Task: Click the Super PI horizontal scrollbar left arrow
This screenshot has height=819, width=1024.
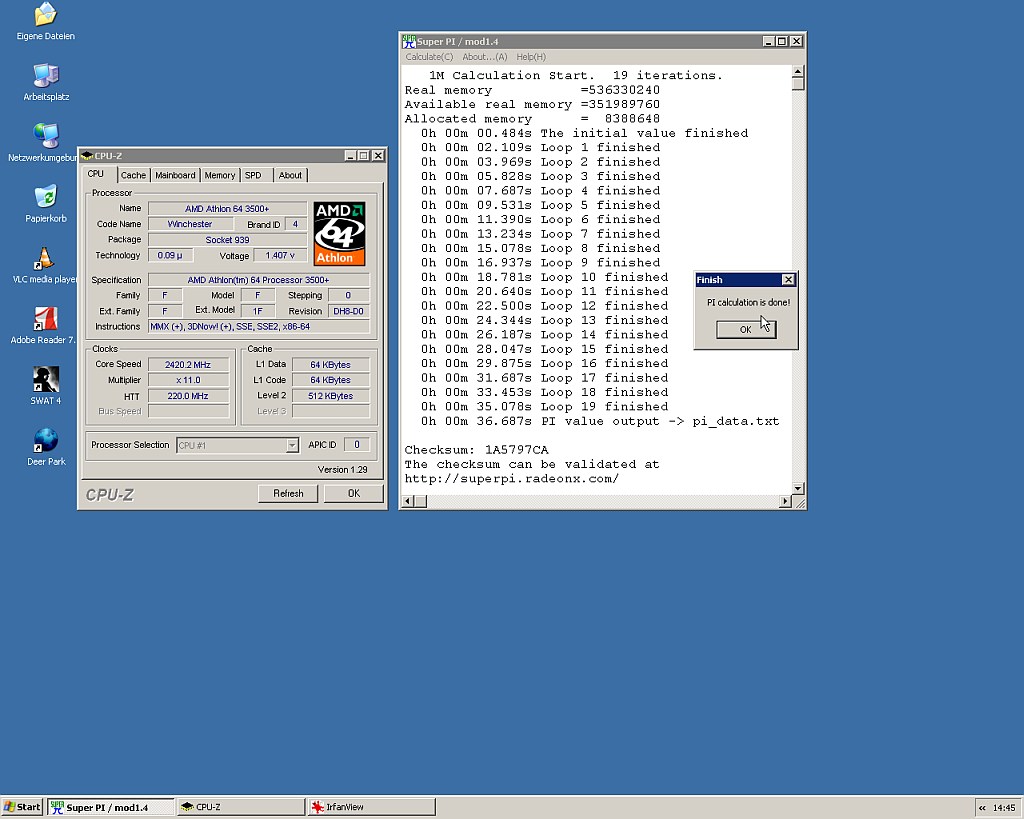Action: (408, 502)
